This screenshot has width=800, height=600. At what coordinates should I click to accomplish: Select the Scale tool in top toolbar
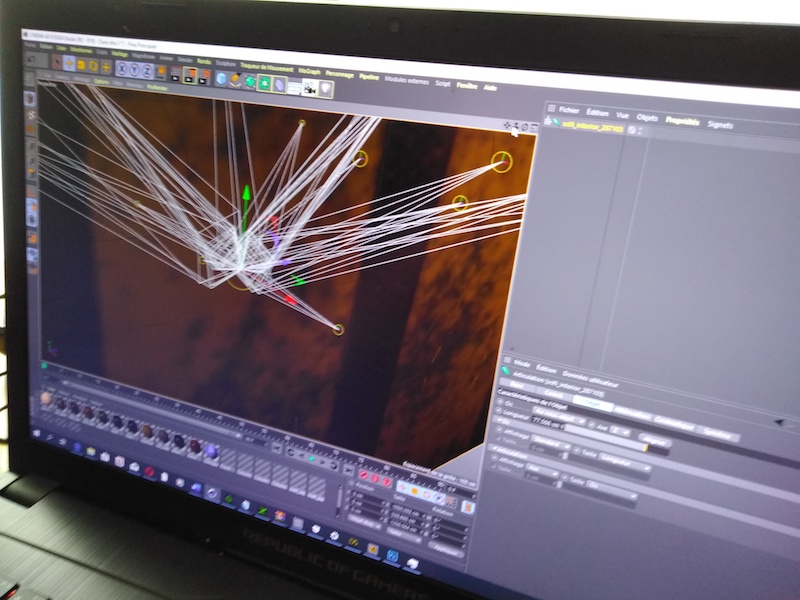click(x=81, y=65)
